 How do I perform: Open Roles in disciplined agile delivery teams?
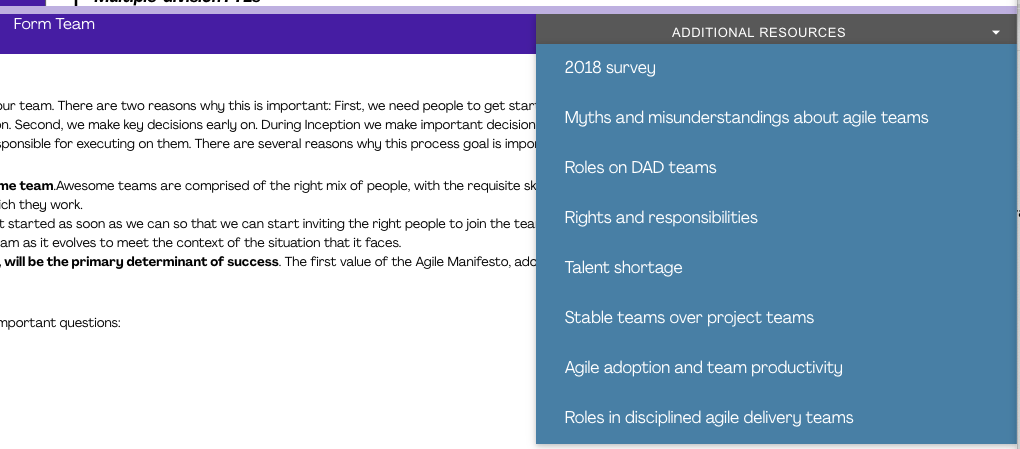(708, 418)
